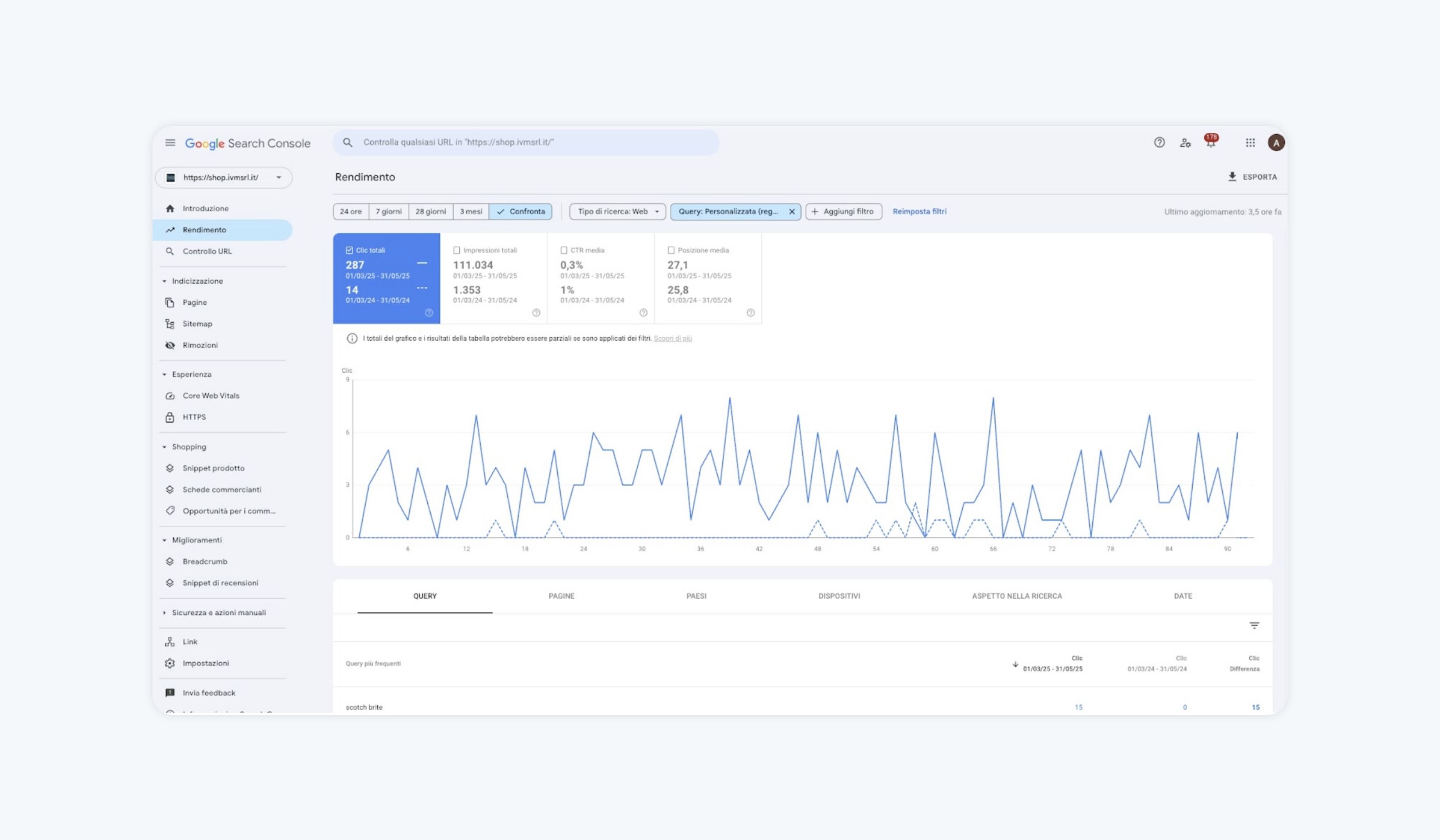The width and height of the screenshot is (1440, 840).
Task: Check the Posizione media metric
Action: point(671,250)
